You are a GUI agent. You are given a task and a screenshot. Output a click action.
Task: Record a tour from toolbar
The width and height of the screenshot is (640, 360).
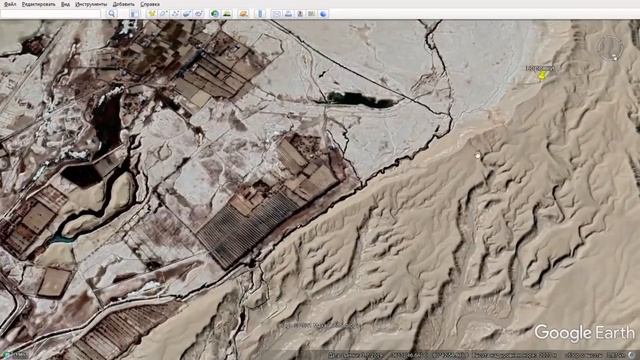click(x=199, y=14)
